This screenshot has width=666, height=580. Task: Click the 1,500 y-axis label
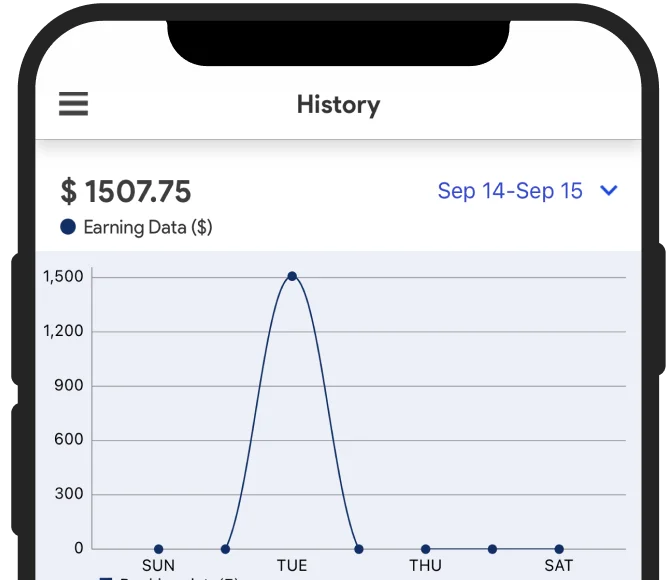tap(63, 277)
